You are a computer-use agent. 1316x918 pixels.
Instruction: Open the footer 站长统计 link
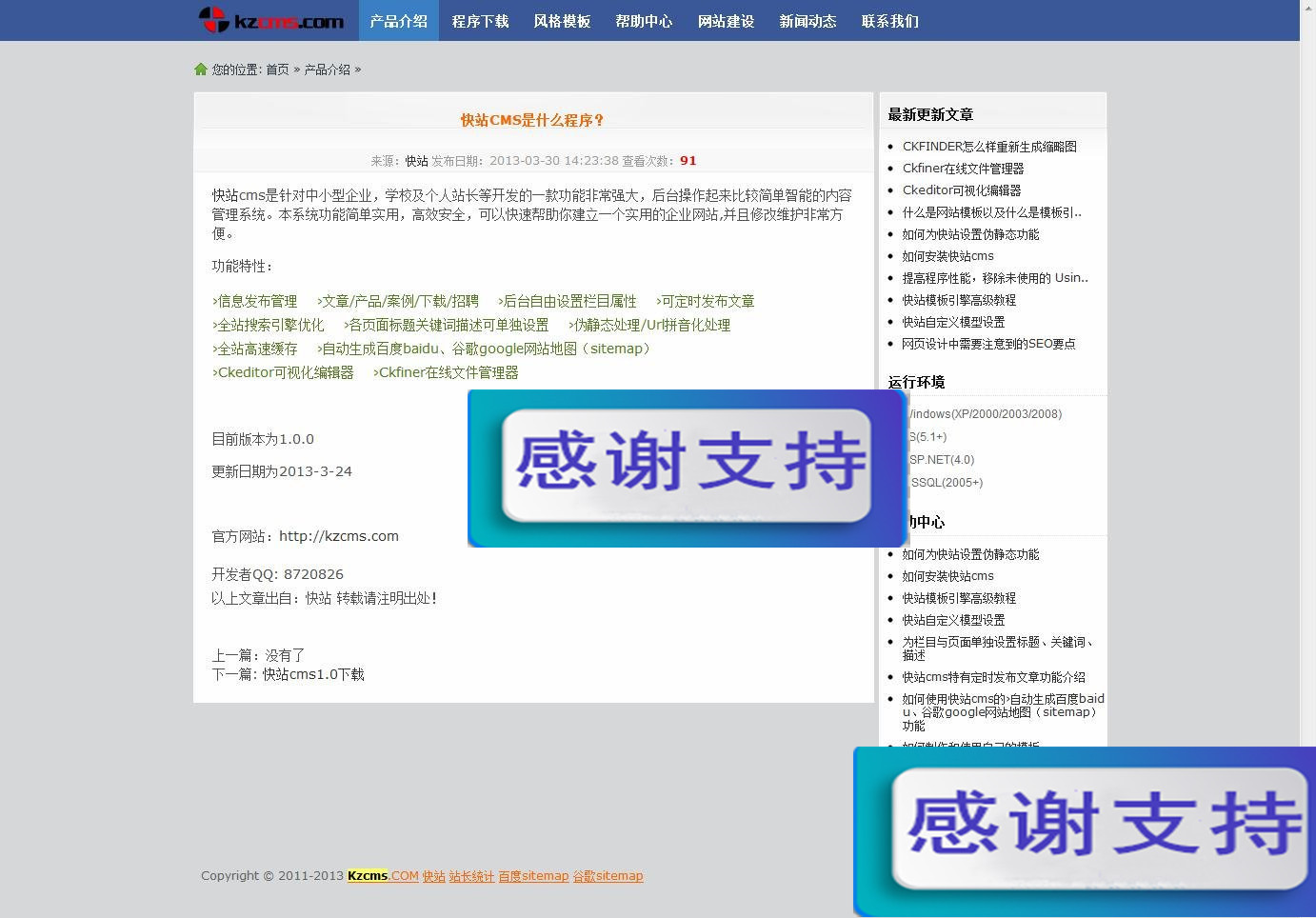tap(471, 876)
